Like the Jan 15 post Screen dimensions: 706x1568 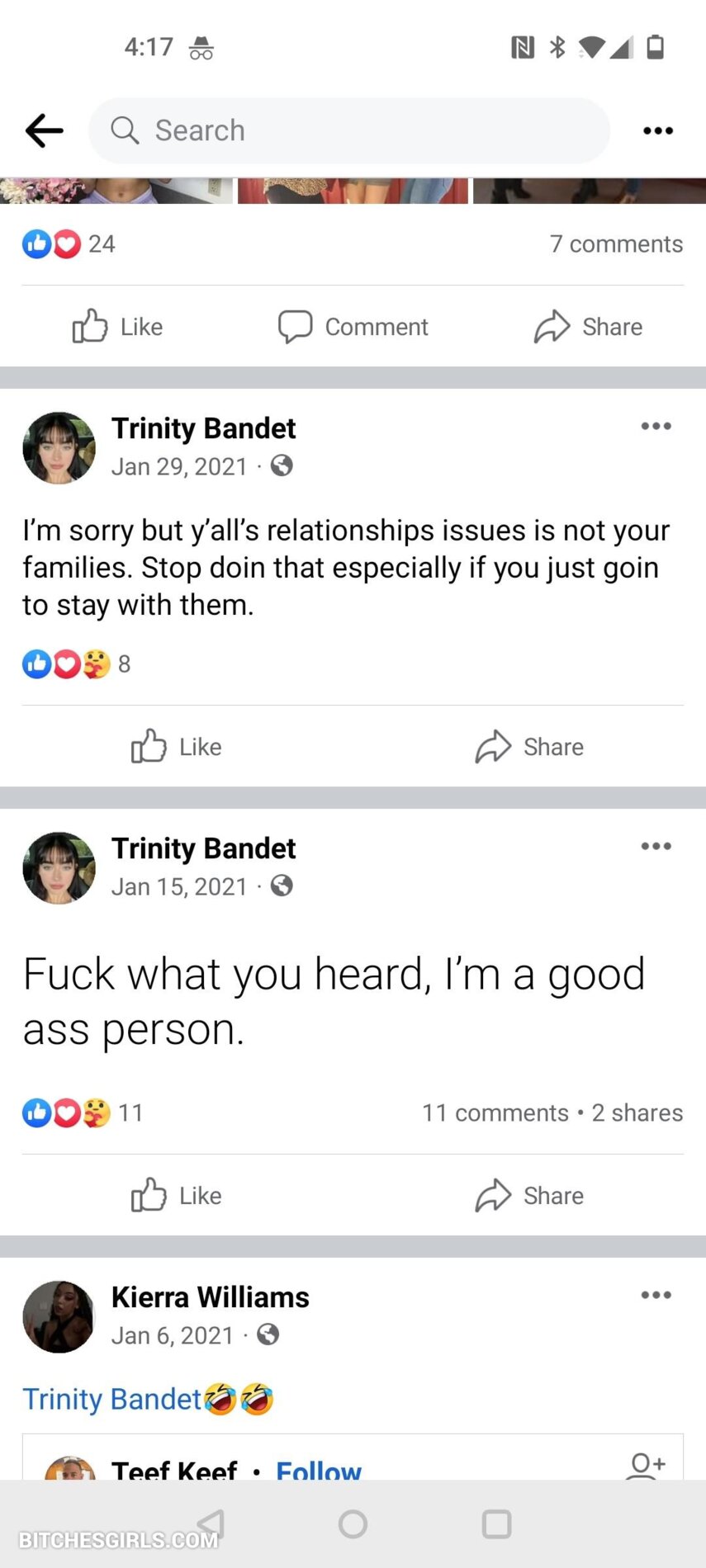(x=177, y=1196)
